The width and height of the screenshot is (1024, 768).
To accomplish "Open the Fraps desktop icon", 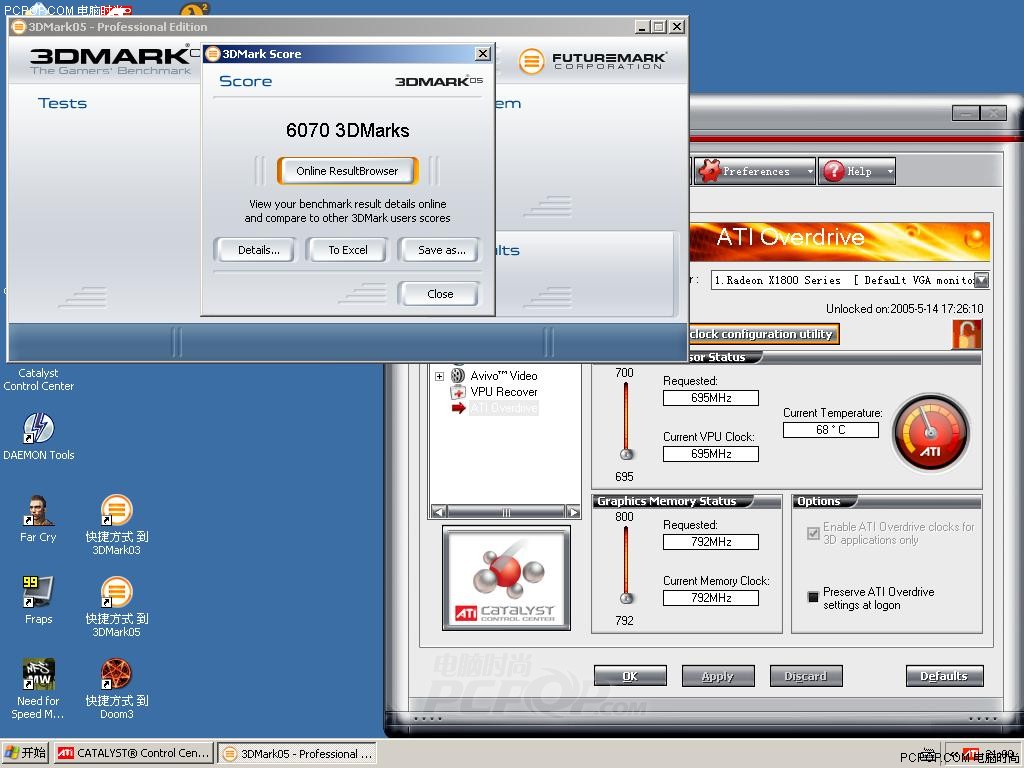I will click(38, 592).
